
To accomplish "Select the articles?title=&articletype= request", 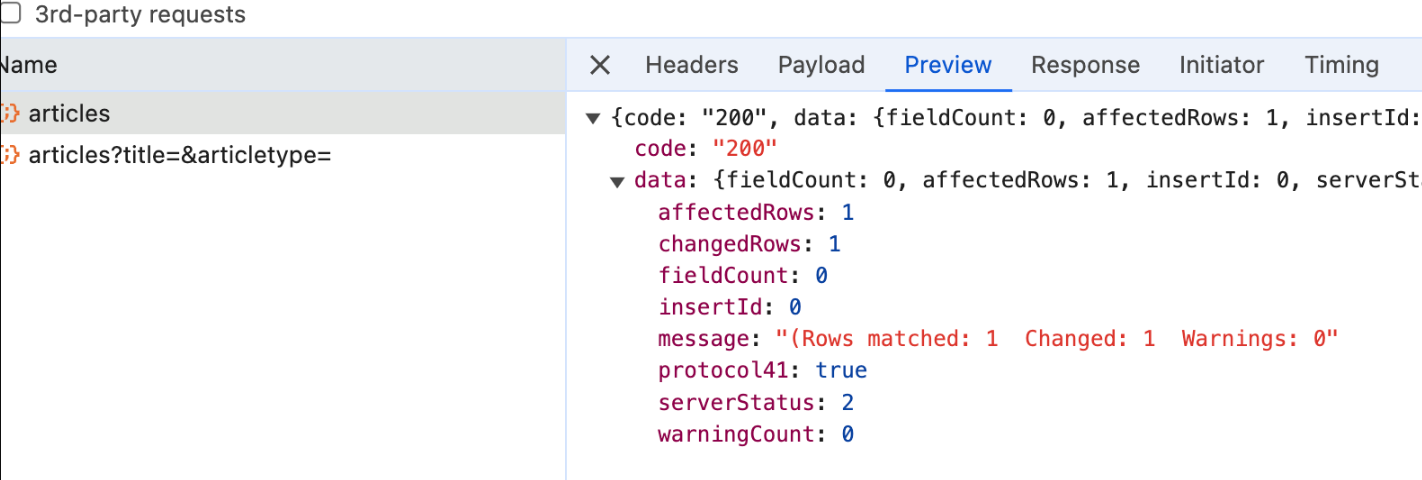I will pyautogui.click(x=179, y=155).
